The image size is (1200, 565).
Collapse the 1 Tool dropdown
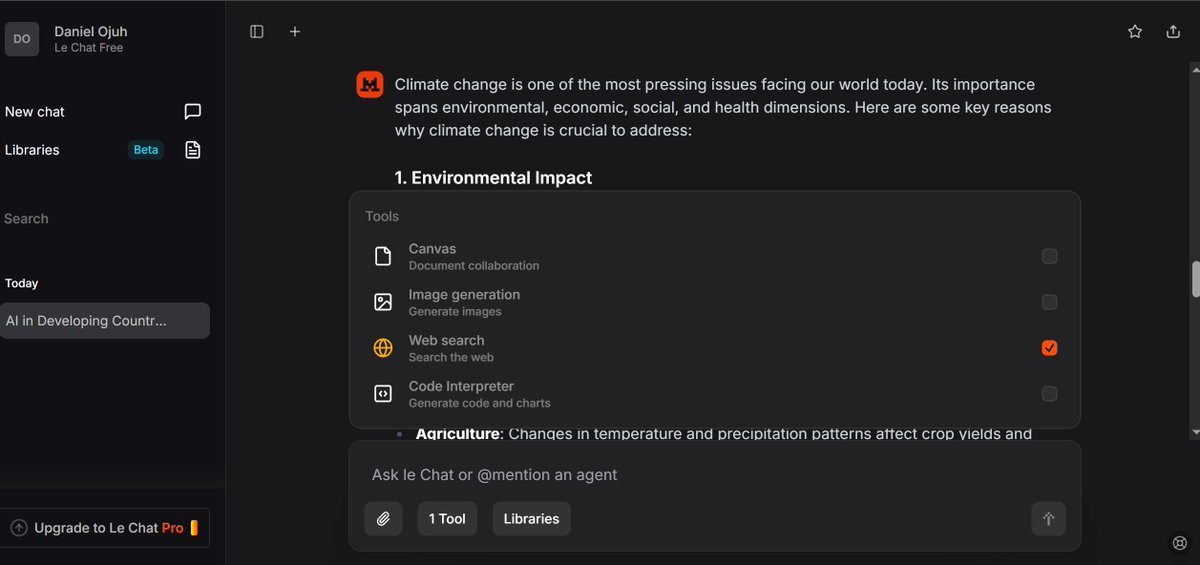pyautogui.click(x=447, y=519)
